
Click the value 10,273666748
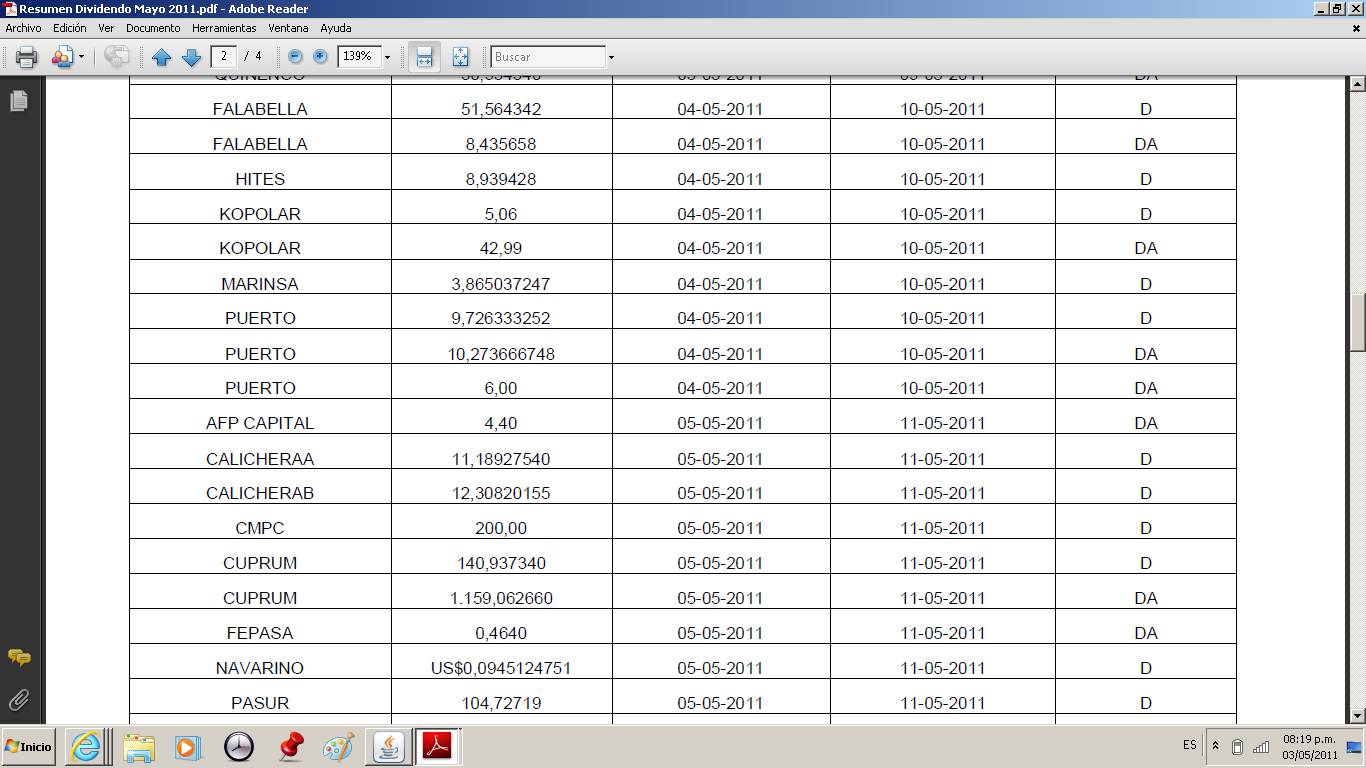pyautogui.click(x=501, y=354)
